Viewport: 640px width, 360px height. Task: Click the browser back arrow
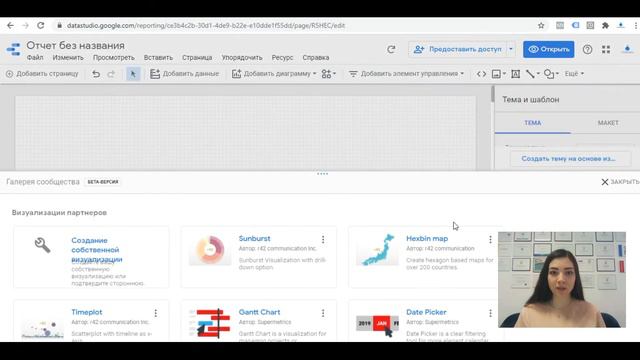pos(11,25)
